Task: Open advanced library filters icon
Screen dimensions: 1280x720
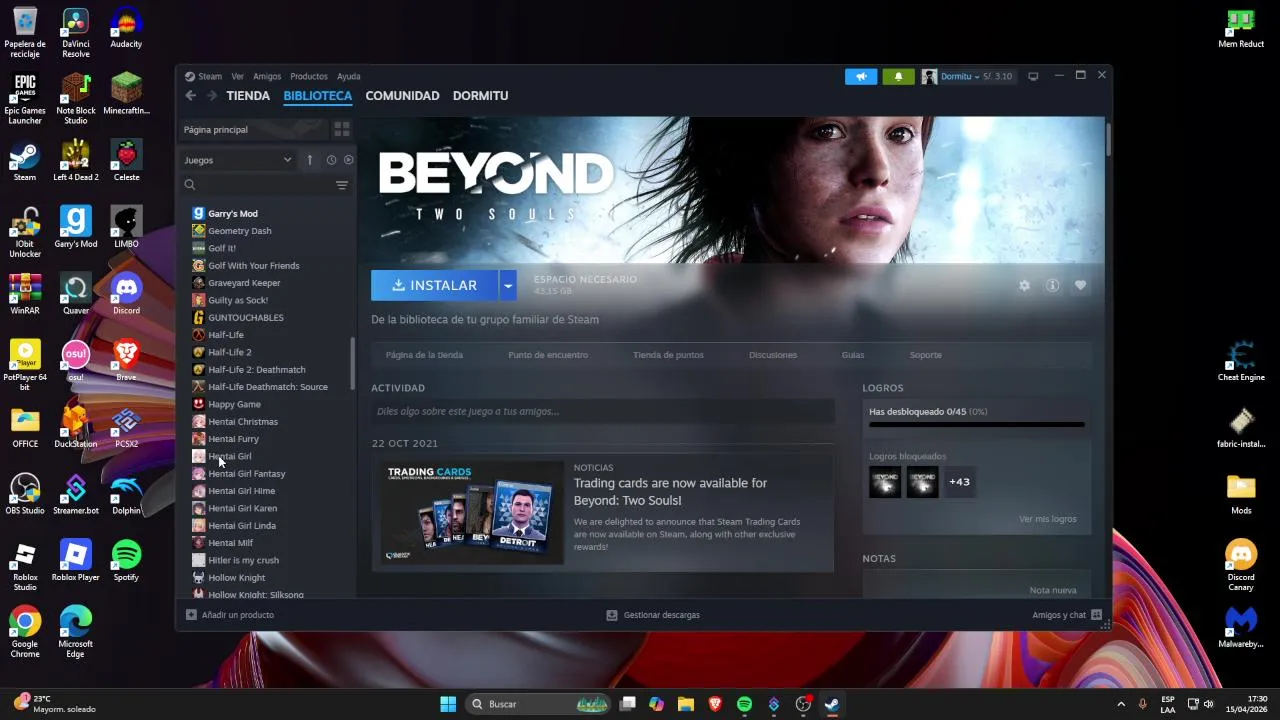Action: coord(342,185)
